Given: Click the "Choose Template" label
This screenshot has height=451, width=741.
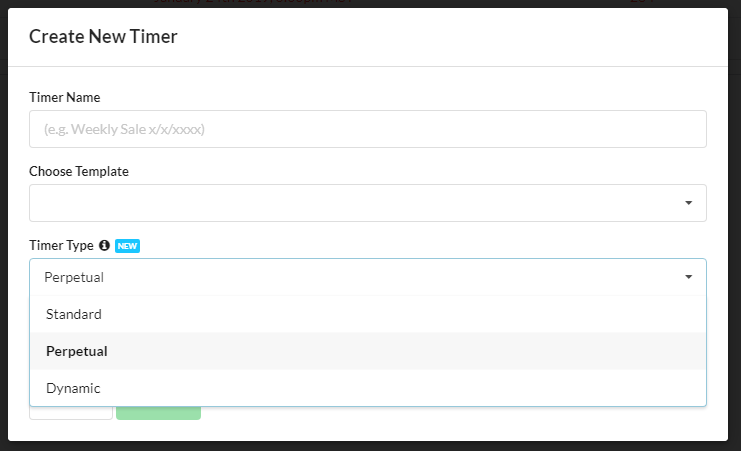Looking at the screenshot, I should (x=79, y=171).
